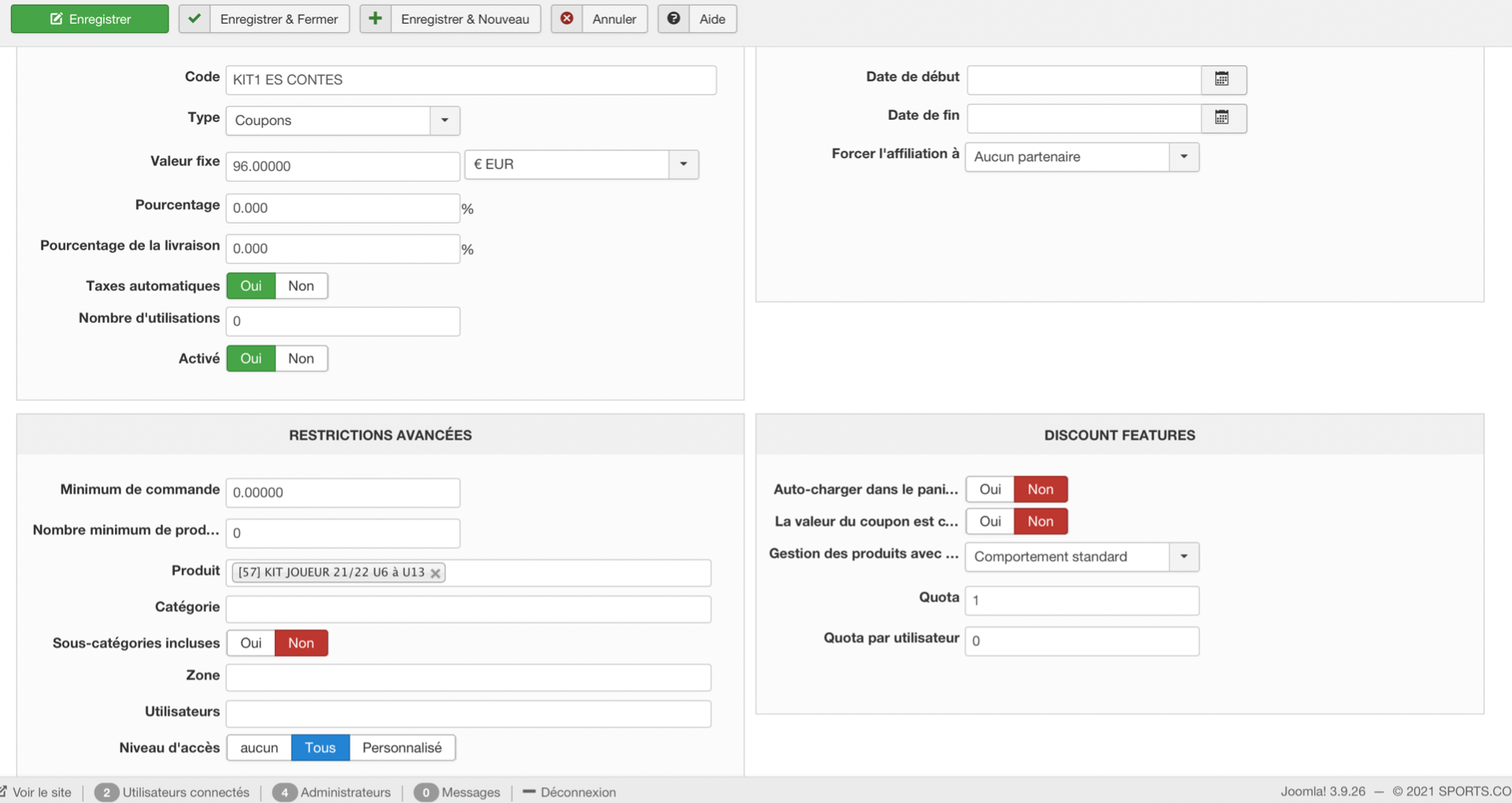This screenshot has height=803, width=1512.
Task: Select Personnalisé access level
Action: (x=402, y=748)
